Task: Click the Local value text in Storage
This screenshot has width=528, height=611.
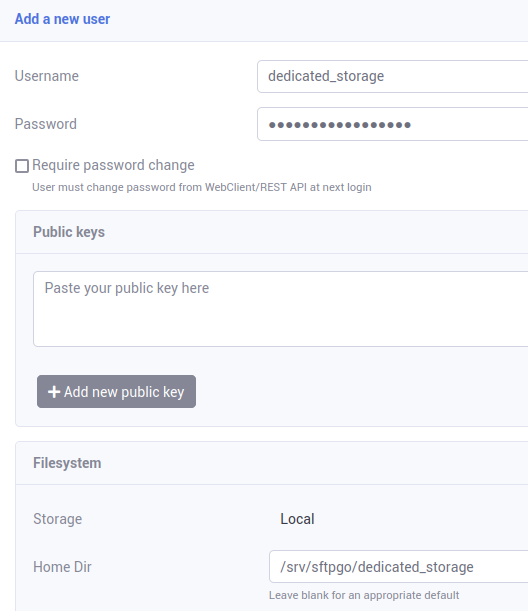Action: tap(297, 519)
